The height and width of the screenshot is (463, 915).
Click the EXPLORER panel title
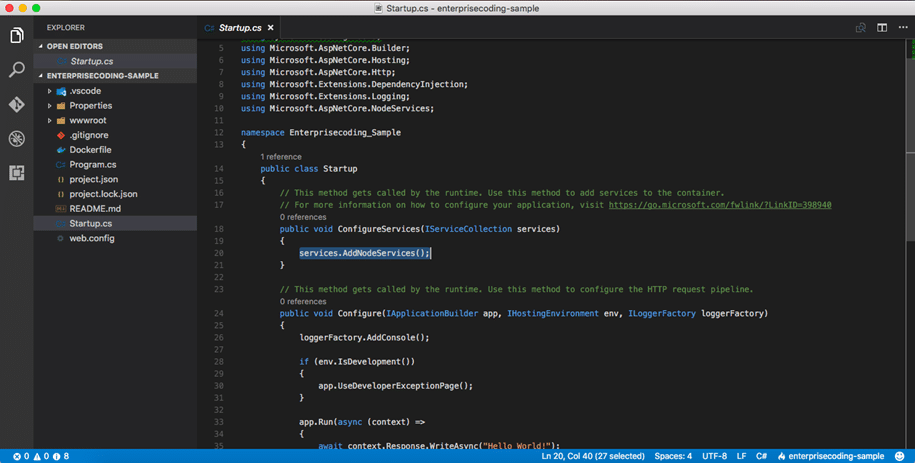point(65,27)
